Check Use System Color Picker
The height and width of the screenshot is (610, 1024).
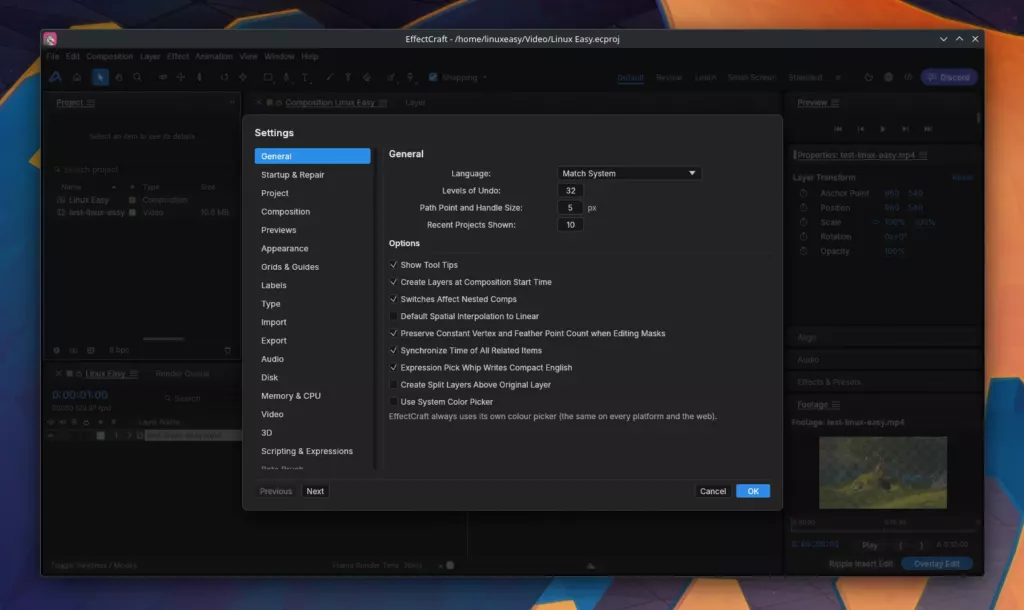(393, 402)
